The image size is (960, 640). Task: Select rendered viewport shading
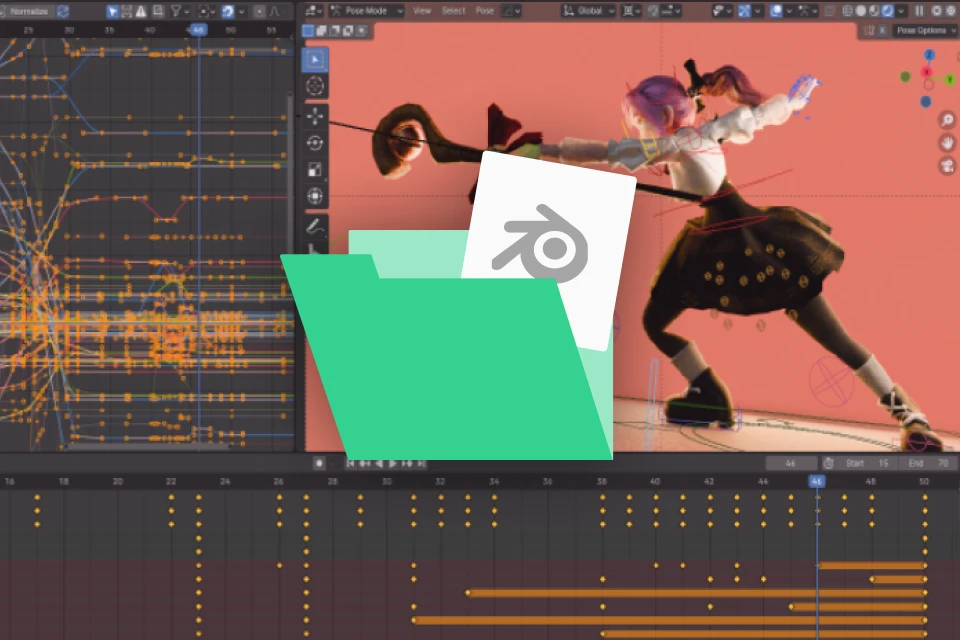click(x=887, y=11)
